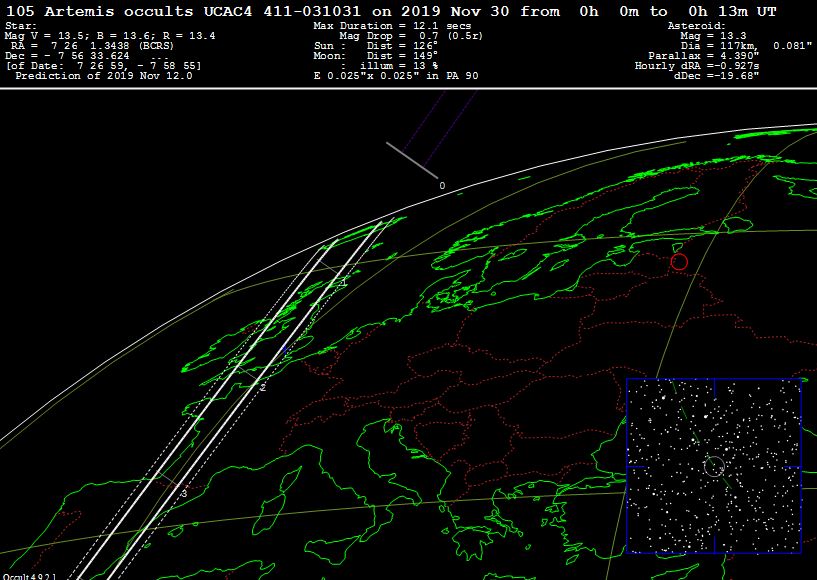Viewport: 817px width, 580px height.
Task: Click the "Max Duration = 12.1 secs" text
Action: click(382, 26)
